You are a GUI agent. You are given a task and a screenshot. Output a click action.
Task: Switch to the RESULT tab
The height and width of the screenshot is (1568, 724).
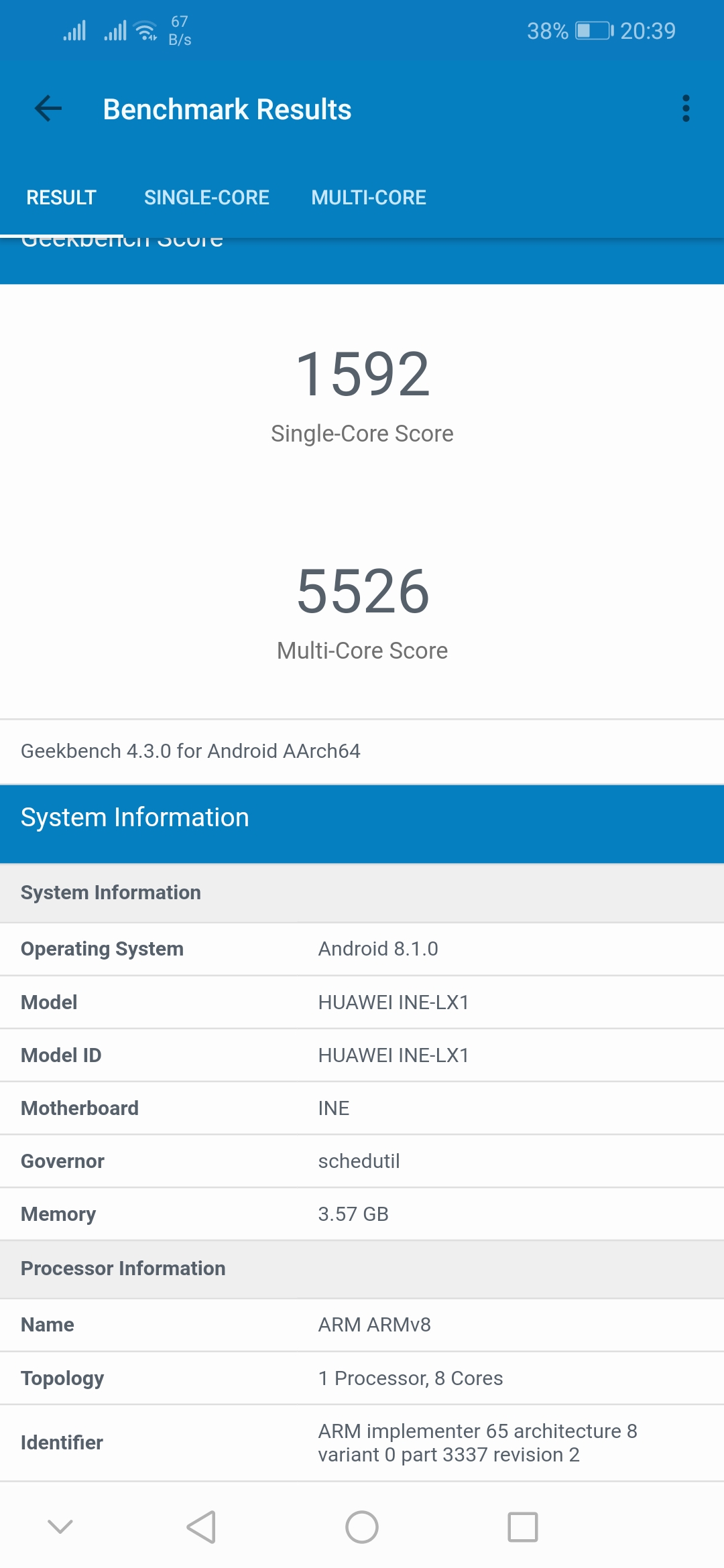(61, 198)
